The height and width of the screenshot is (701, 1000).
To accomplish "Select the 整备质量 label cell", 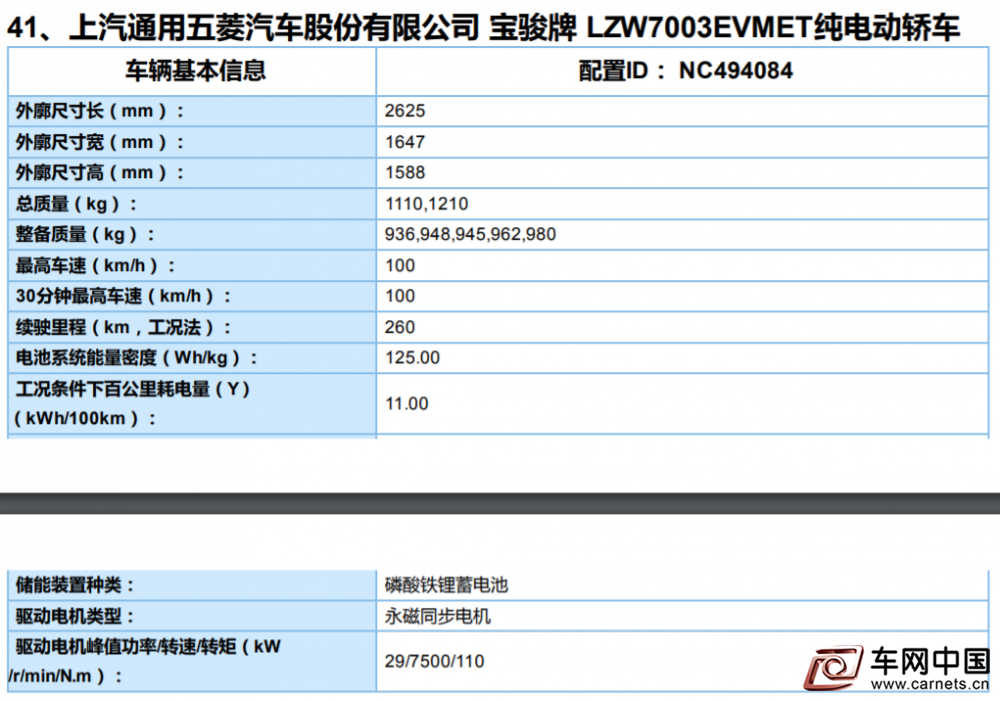I will click(192, 235).
